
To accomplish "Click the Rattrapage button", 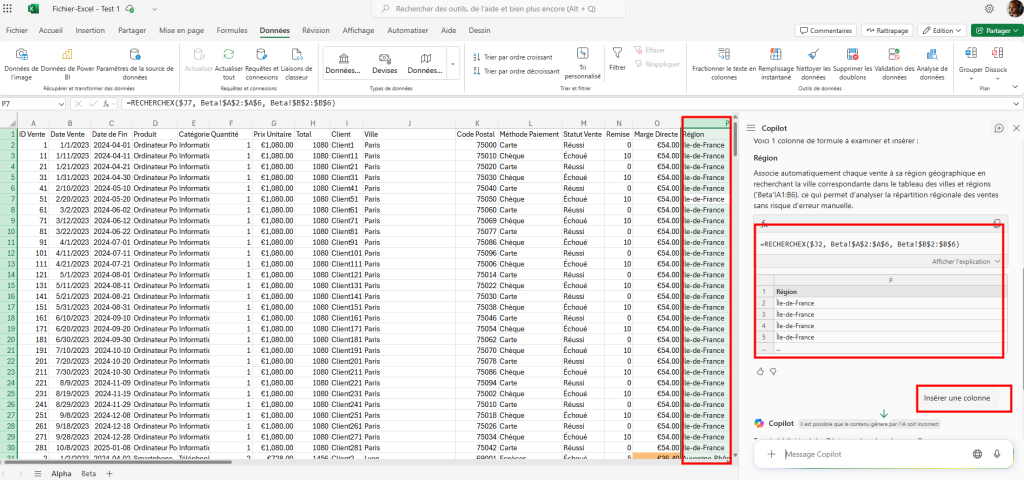I will [887, 30].
